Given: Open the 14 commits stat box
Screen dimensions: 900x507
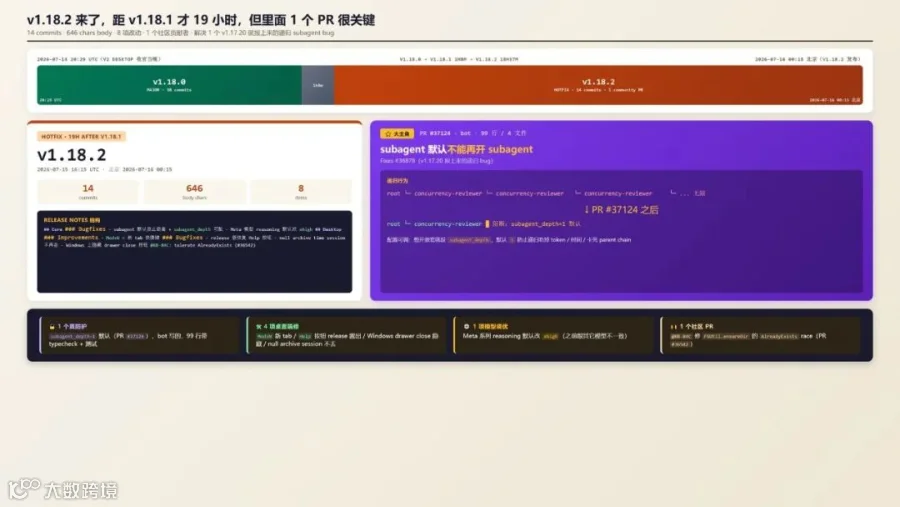Looking at the screenshot, I should (x=88, y=192).
